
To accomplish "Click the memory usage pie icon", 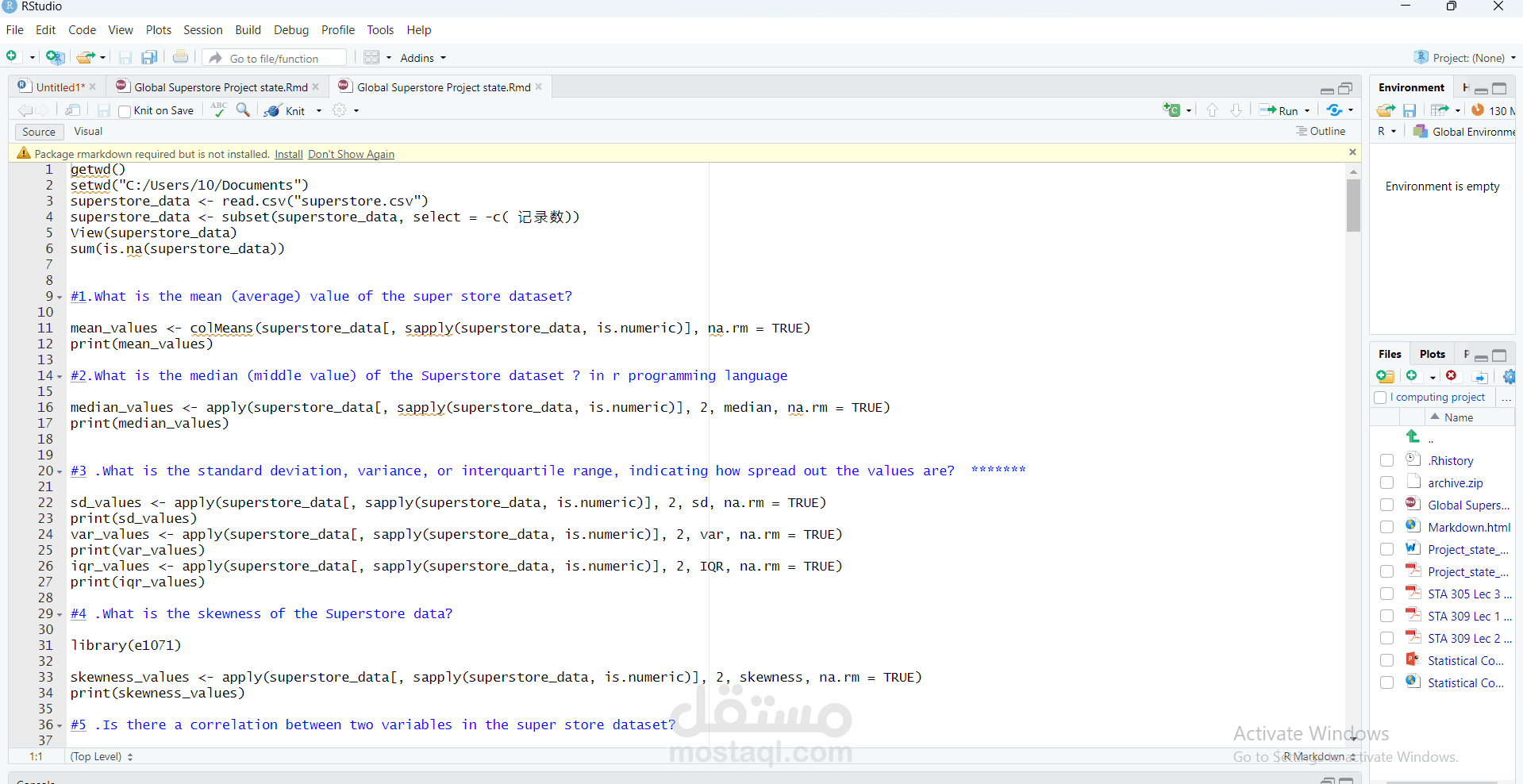I will click(1478, 110).
